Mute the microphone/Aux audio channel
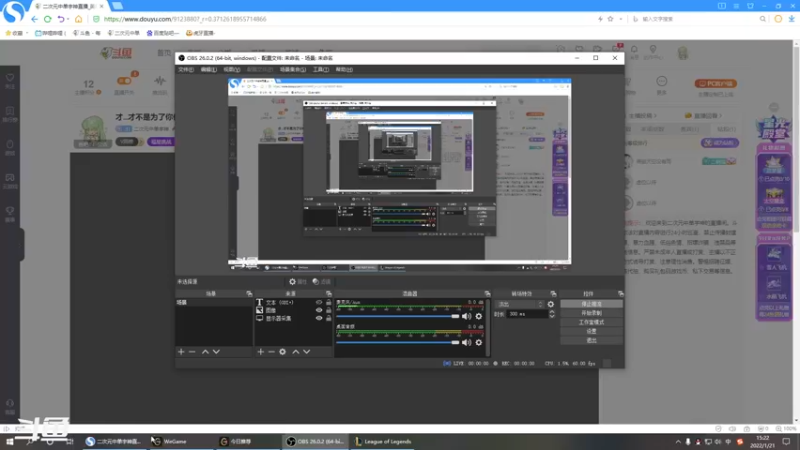The width and height of the screenshot is (800, 450). click(x=466, y=316)
